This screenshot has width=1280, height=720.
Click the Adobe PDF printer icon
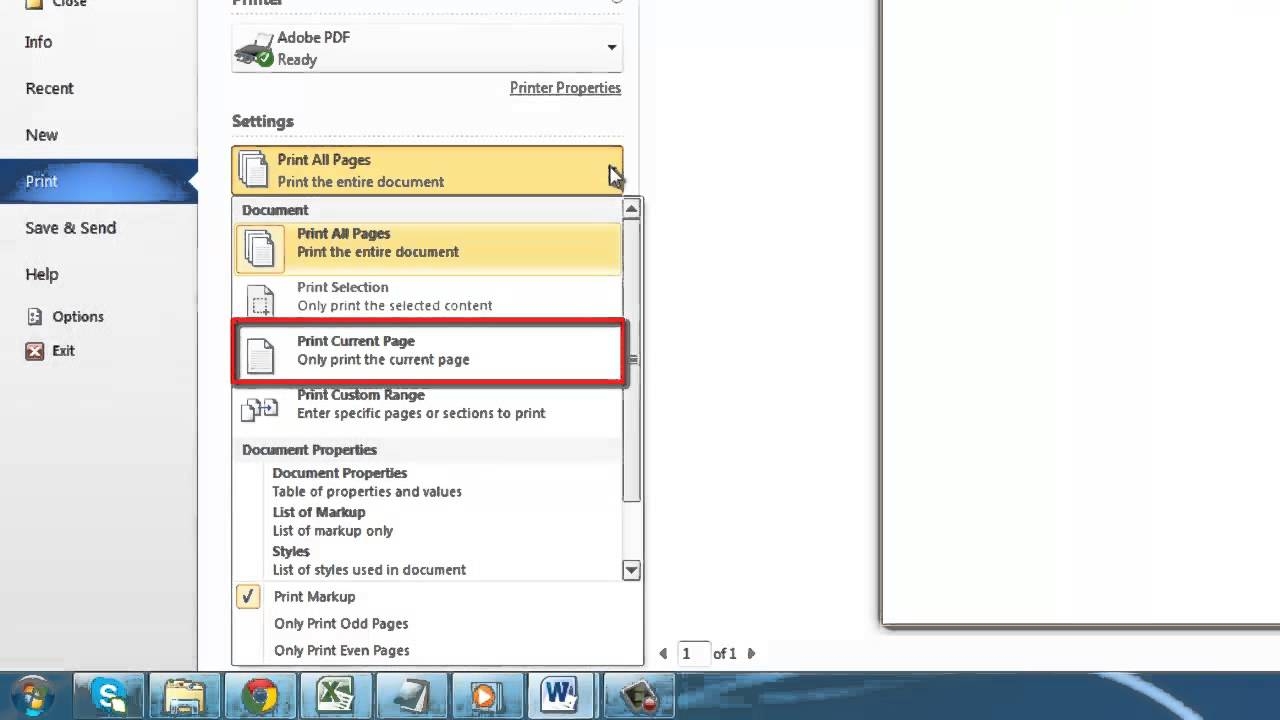[x=254, y=48]
